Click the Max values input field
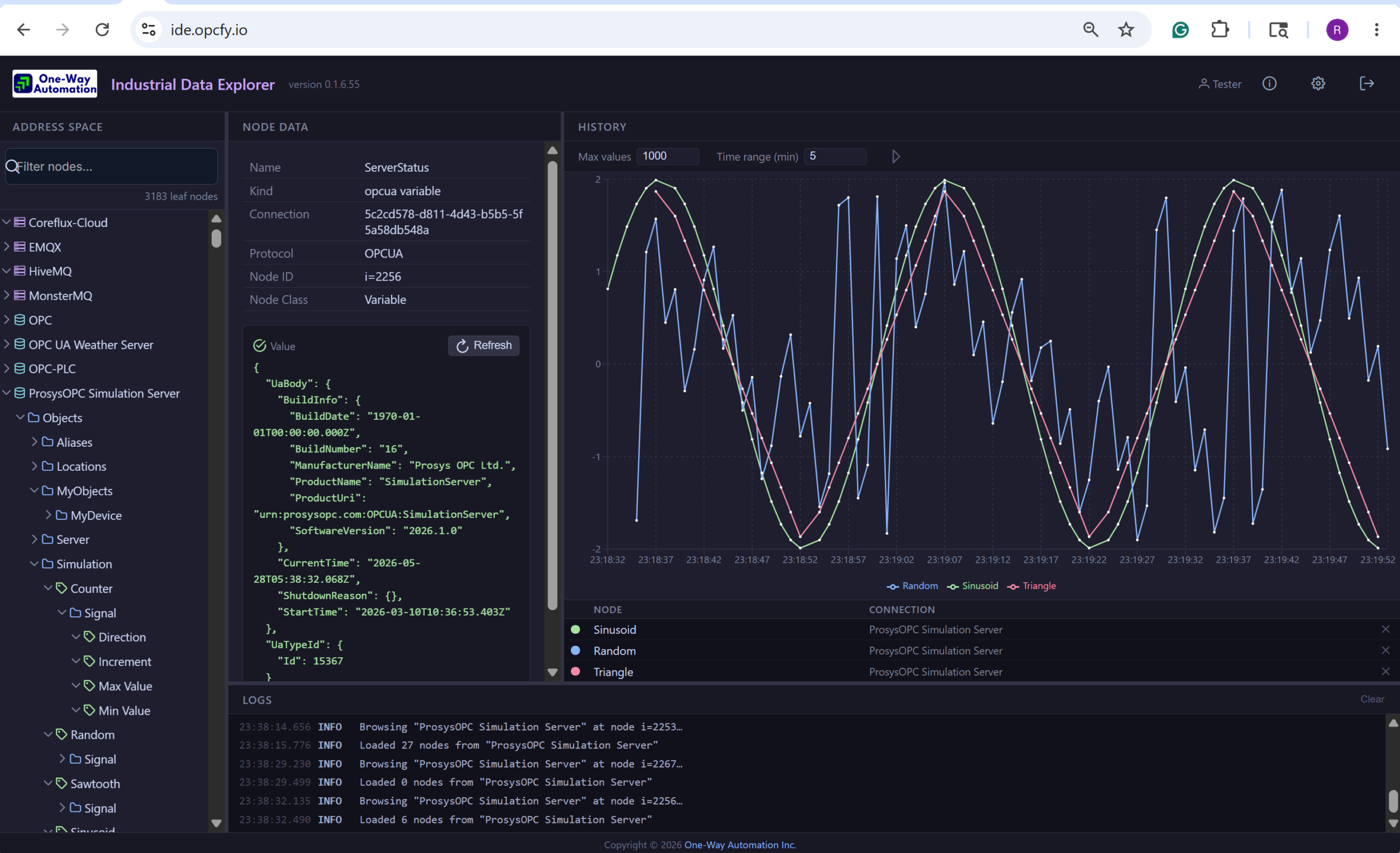The image size is (1400, 853). [668, 156]
